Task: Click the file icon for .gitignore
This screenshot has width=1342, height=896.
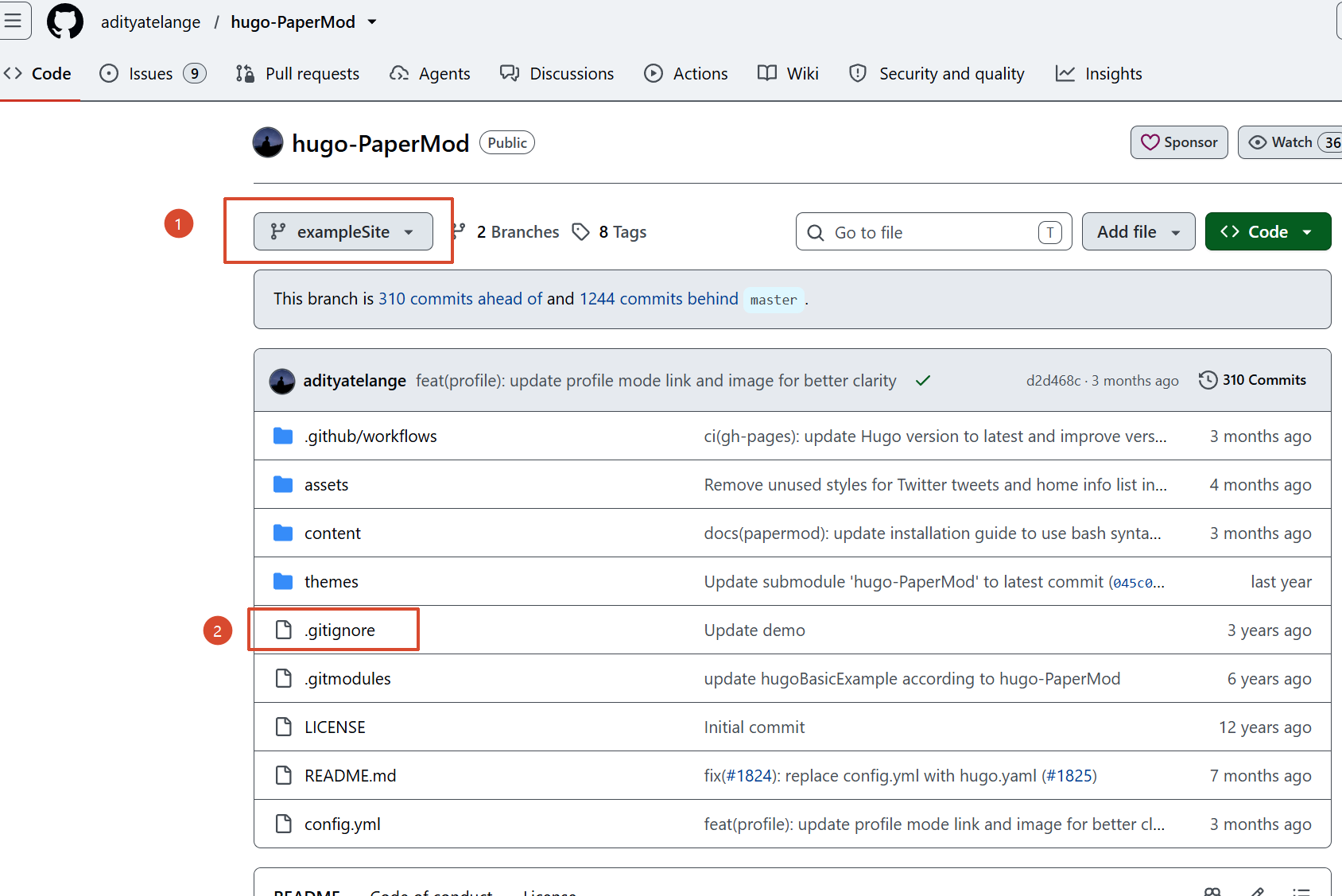Action: pos(283,630)
